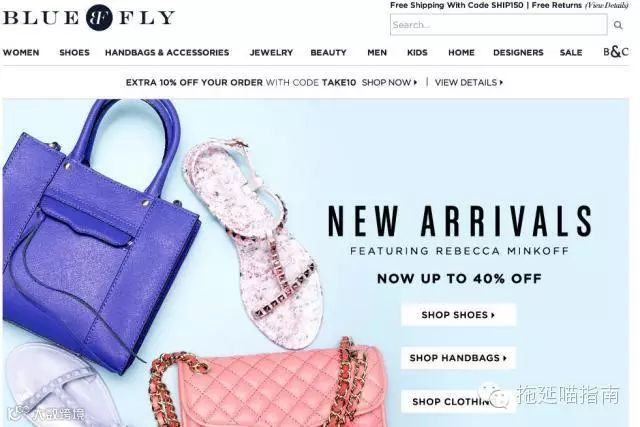Screen dimensions: 640x427
Task: Click the Bluefly BF circle logo
Action: click(x=99, y=18)
